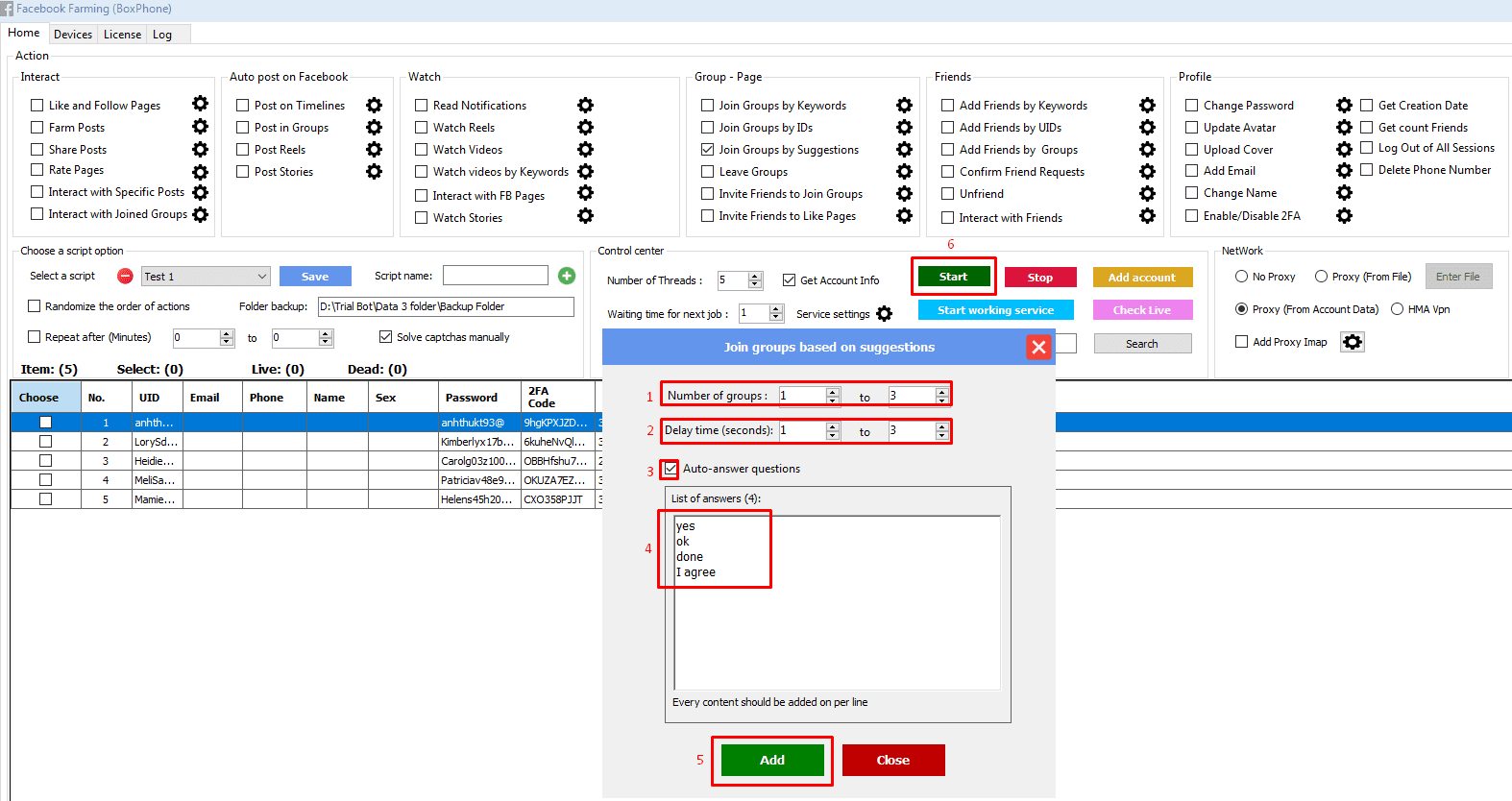Select the checkbox for account row 3
Image resolution: width=1512 pixels, height=801 pixels.
point(45,460)
